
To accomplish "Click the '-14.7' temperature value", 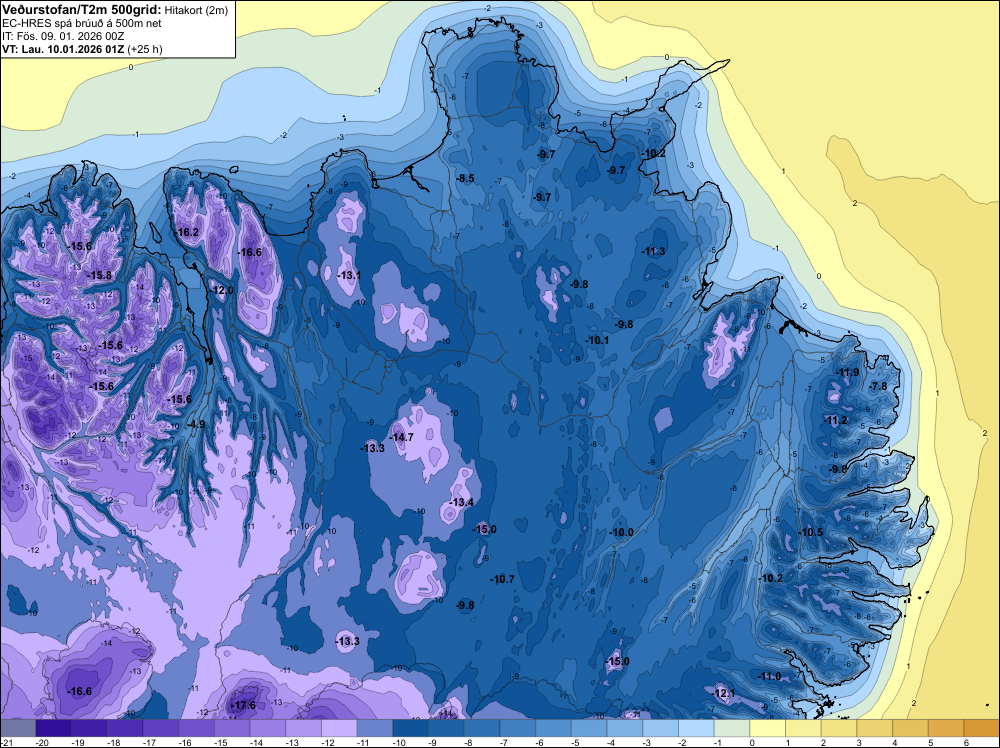I will (x=402, y=437).
